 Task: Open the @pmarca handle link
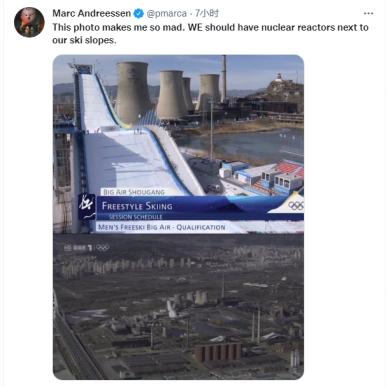166,14
